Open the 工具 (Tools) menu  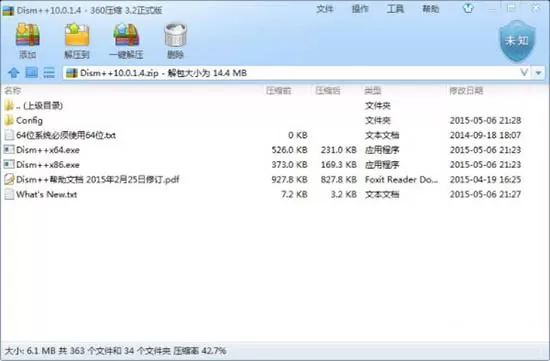(x=395, y=9)
